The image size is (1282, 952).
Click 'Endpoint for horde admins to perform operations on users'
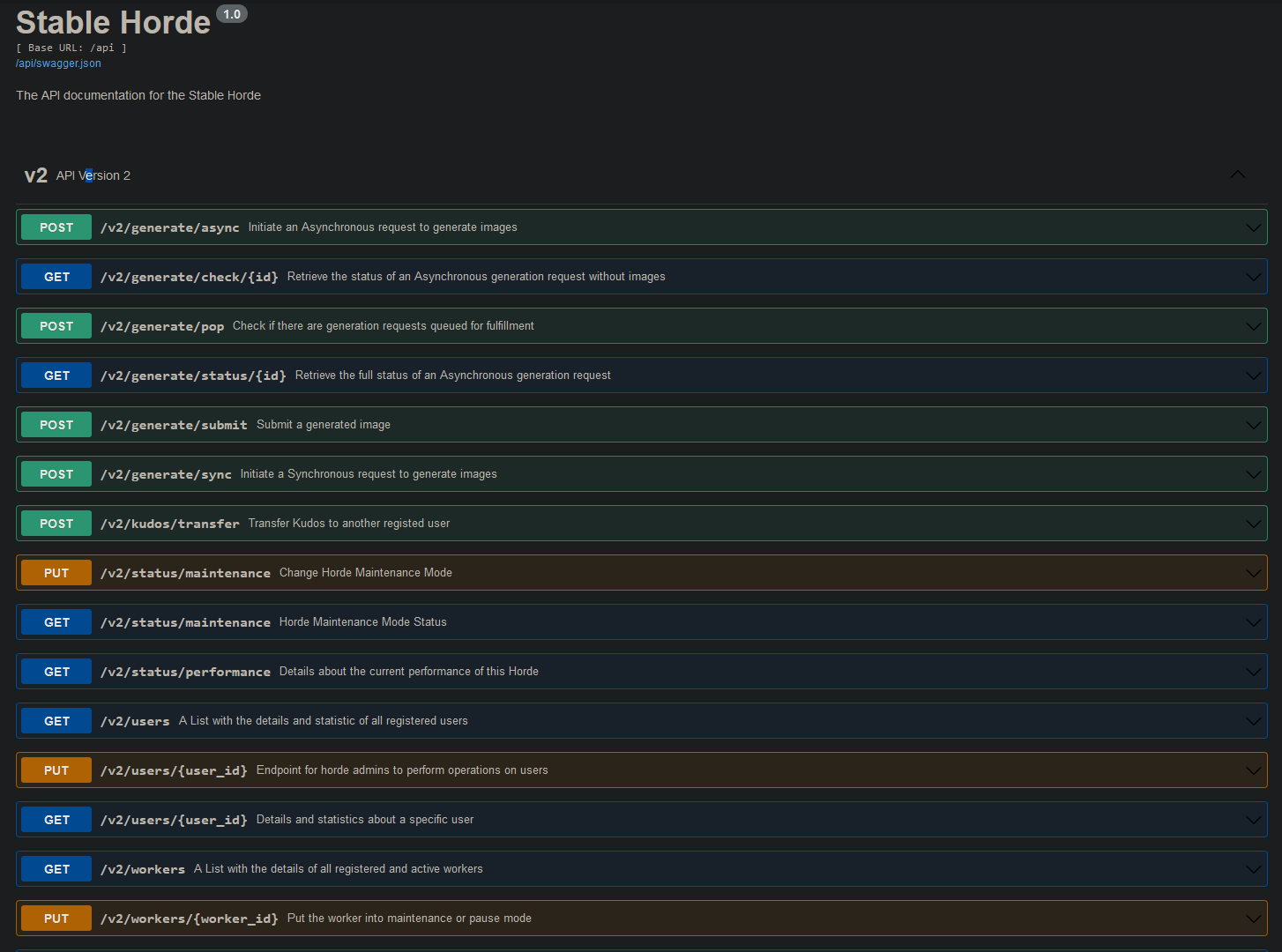402,770
